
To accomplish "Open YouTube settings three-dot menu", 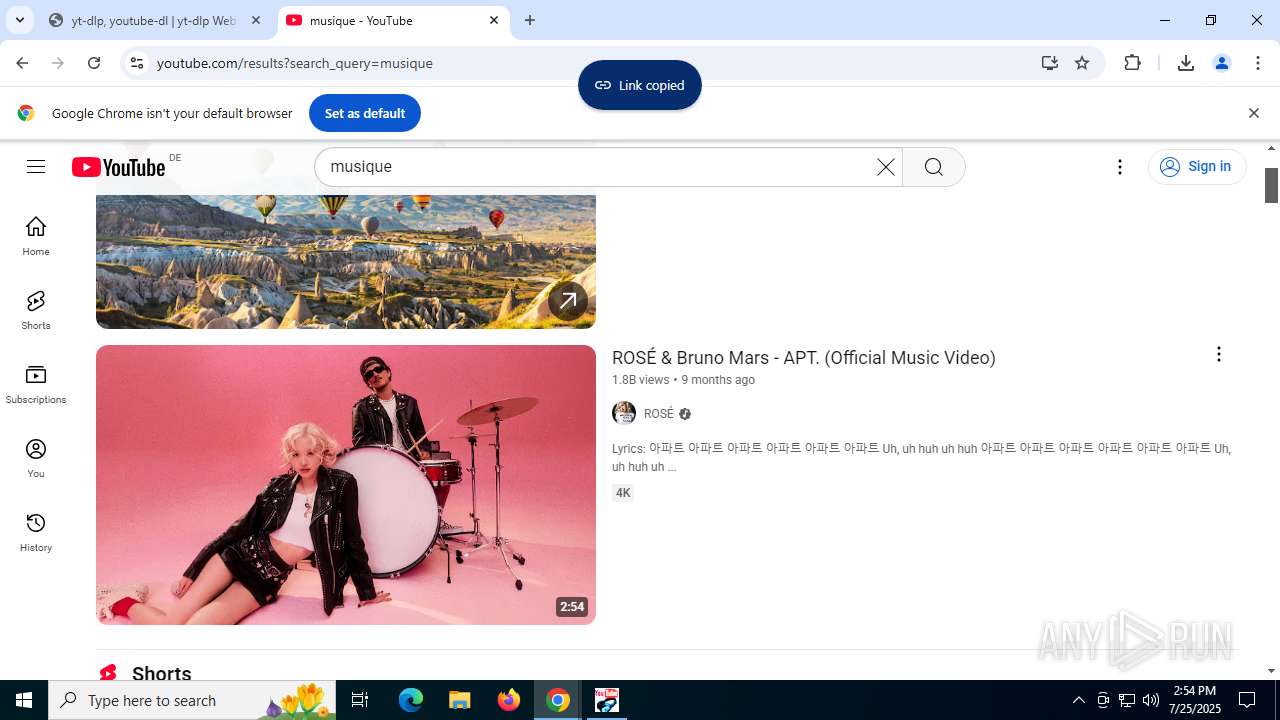I will (1120, 167).
